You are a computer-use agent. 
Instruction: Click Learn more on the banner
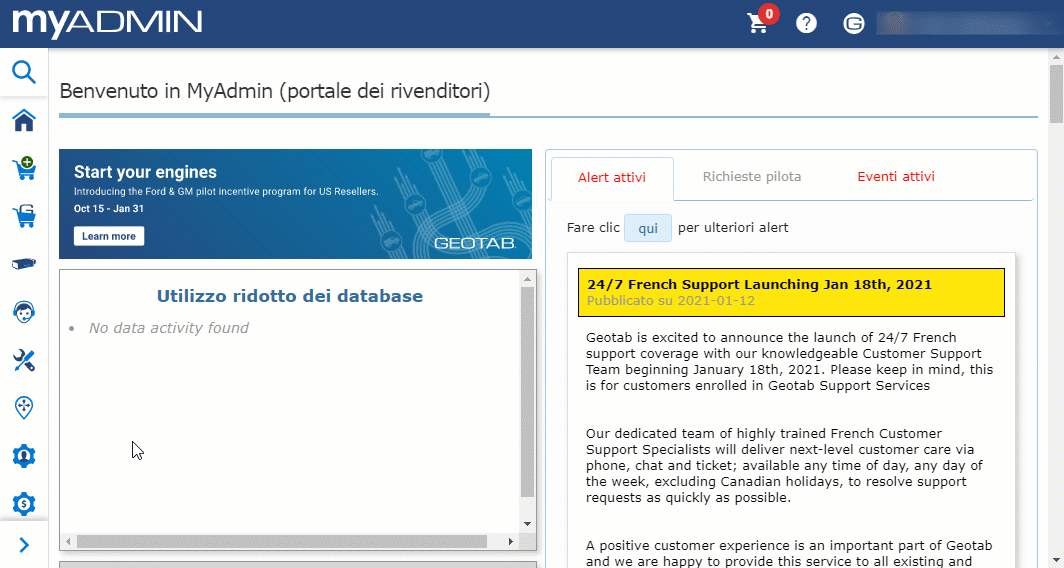(x=109, y=236)
